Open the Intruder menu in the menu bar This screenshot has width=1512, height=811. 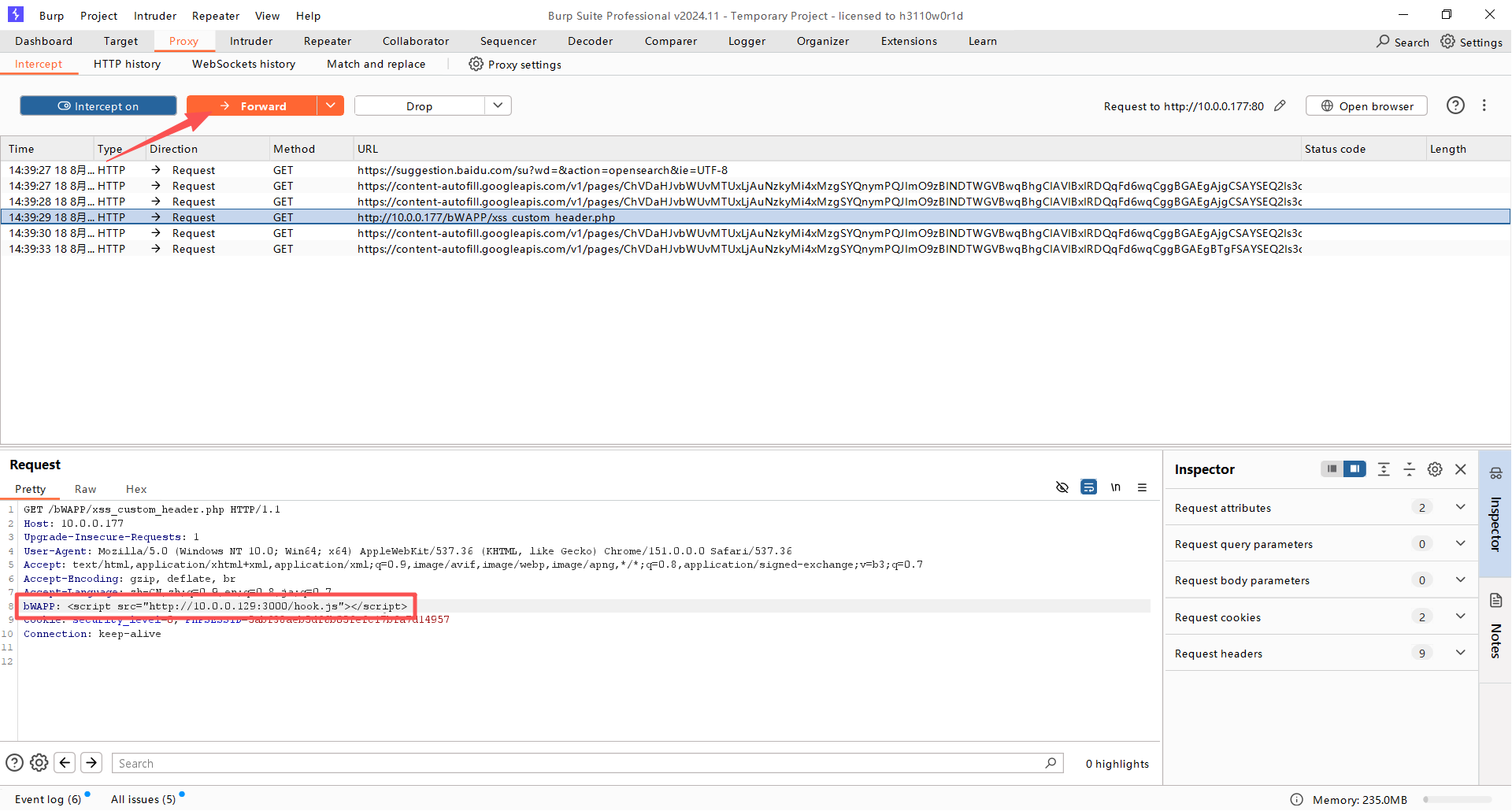click(x=155, y=16)
